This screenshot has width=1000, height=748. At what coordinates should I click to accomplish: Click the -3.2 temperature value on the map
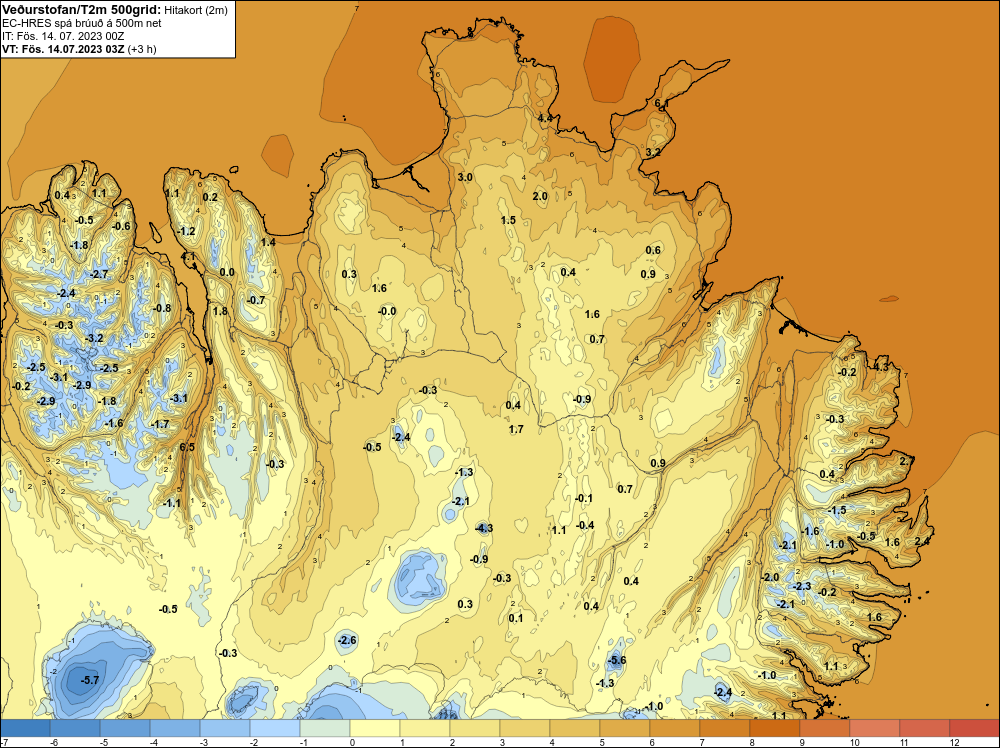tap(94, 338)
